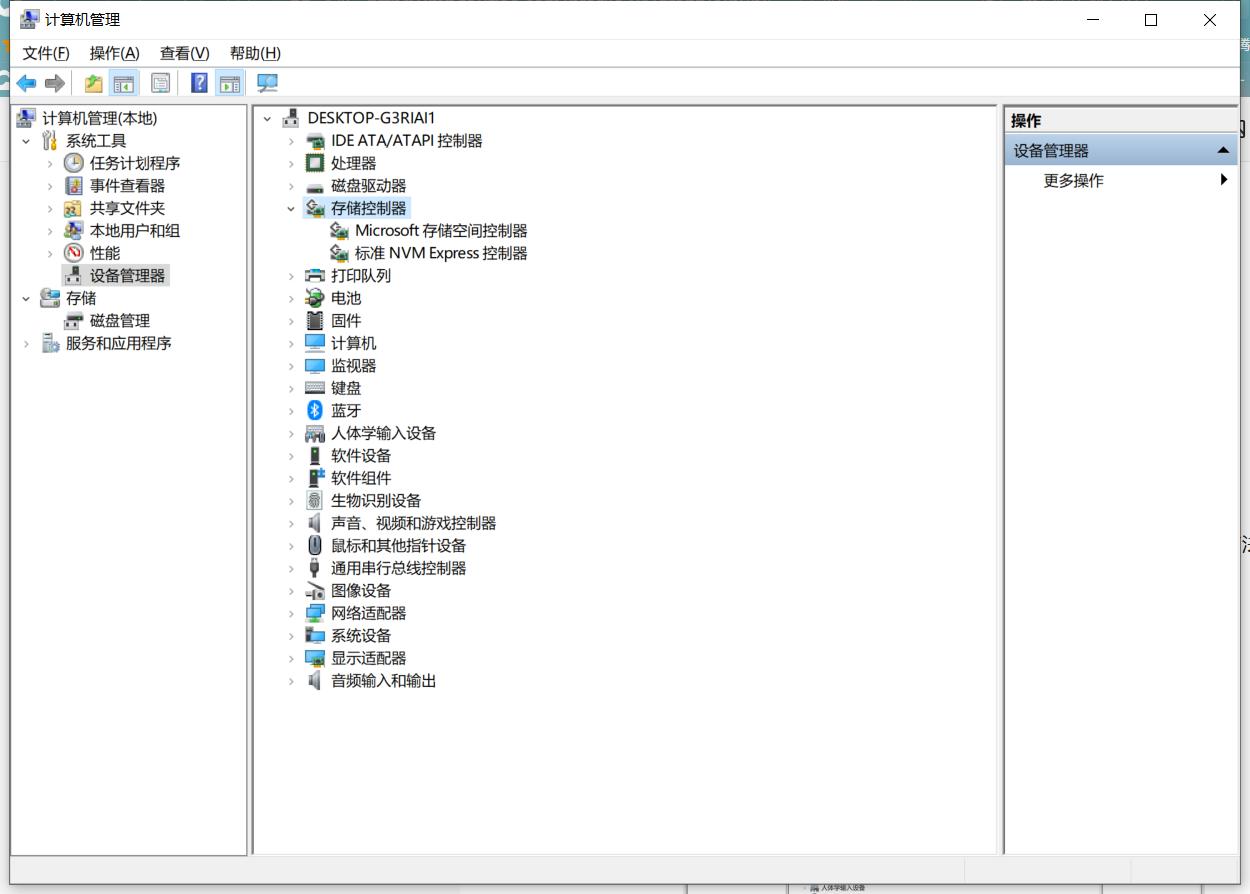Image resolution: width=1250 pixels, height=894 pixels.
Task: Click the Microsoft 存储空间控制器 device icon
Action: [339, 231]
